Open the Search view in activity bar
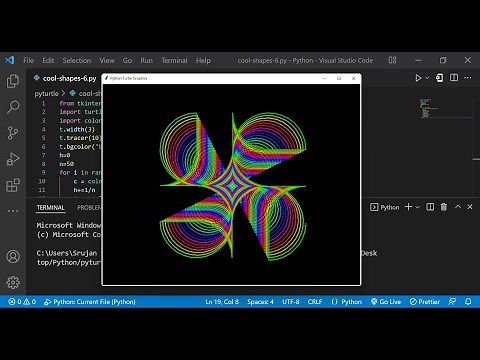Viewport: 480px width, 360px height. pyautogui.click(x=13, y=107)
